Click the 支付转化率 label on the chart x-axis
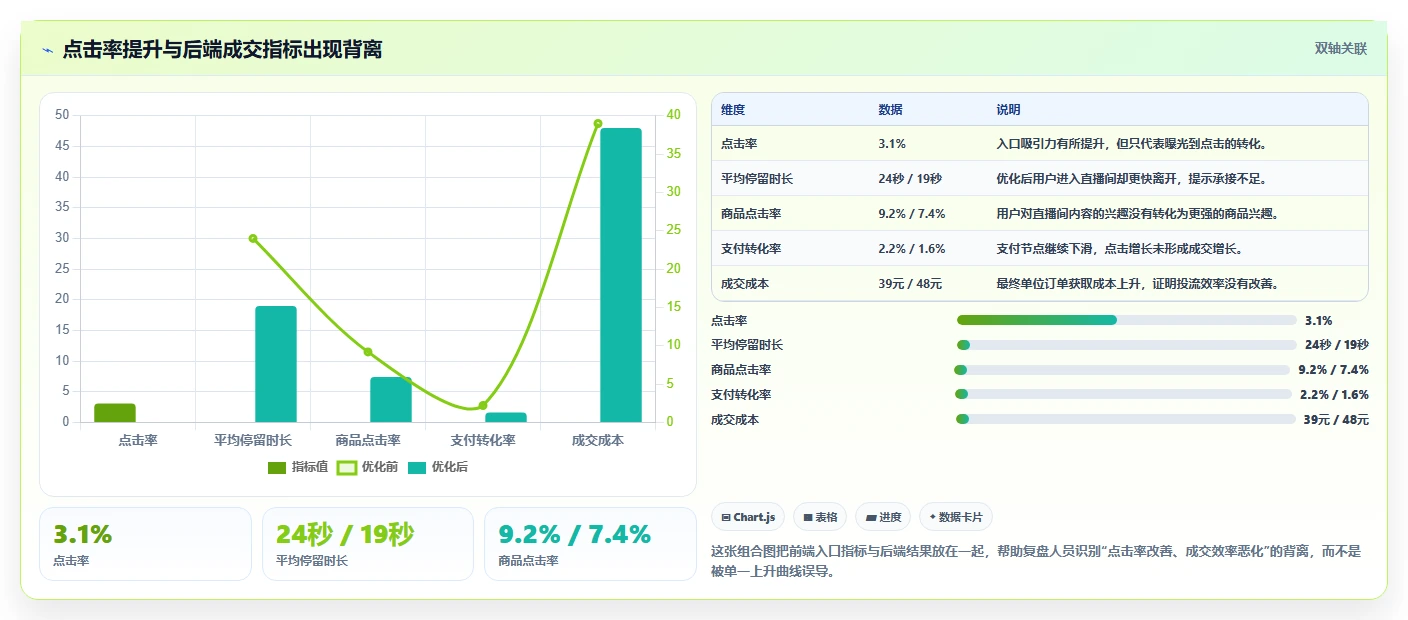Viewport: 1408px width, 620px height. [483, 440]
